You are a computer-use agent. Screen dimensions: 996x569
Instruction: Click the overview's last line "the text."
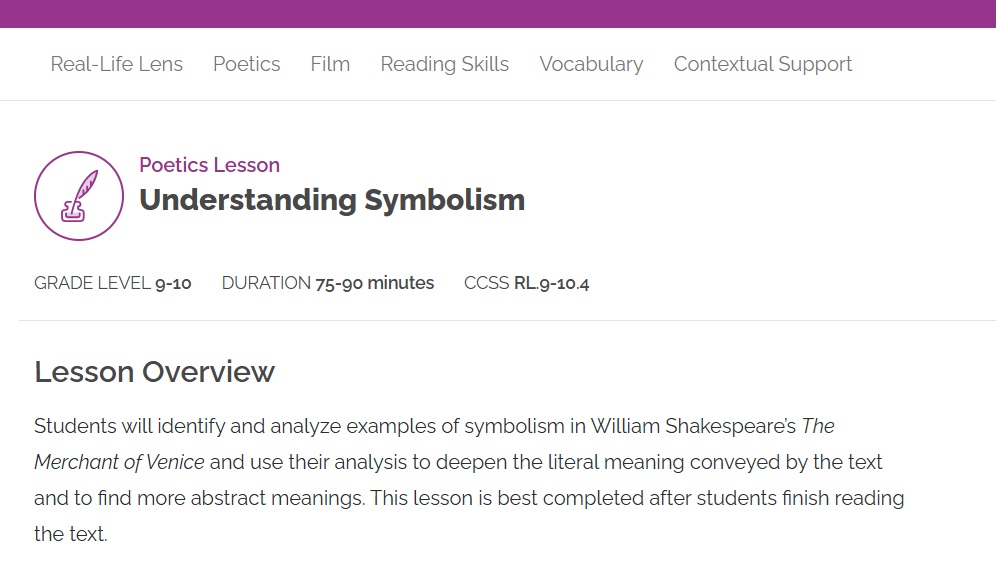(x=70, y=534)
